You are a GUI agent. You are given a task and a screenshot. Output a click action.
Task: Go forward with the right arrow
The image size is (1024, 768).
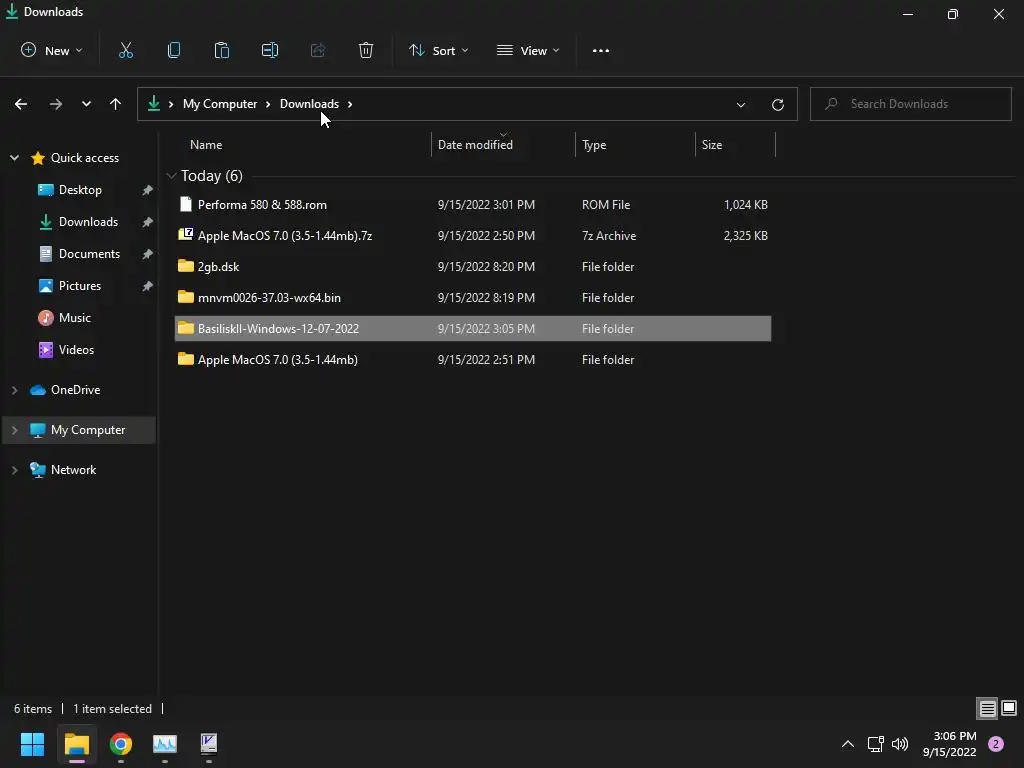click(56, 104)
